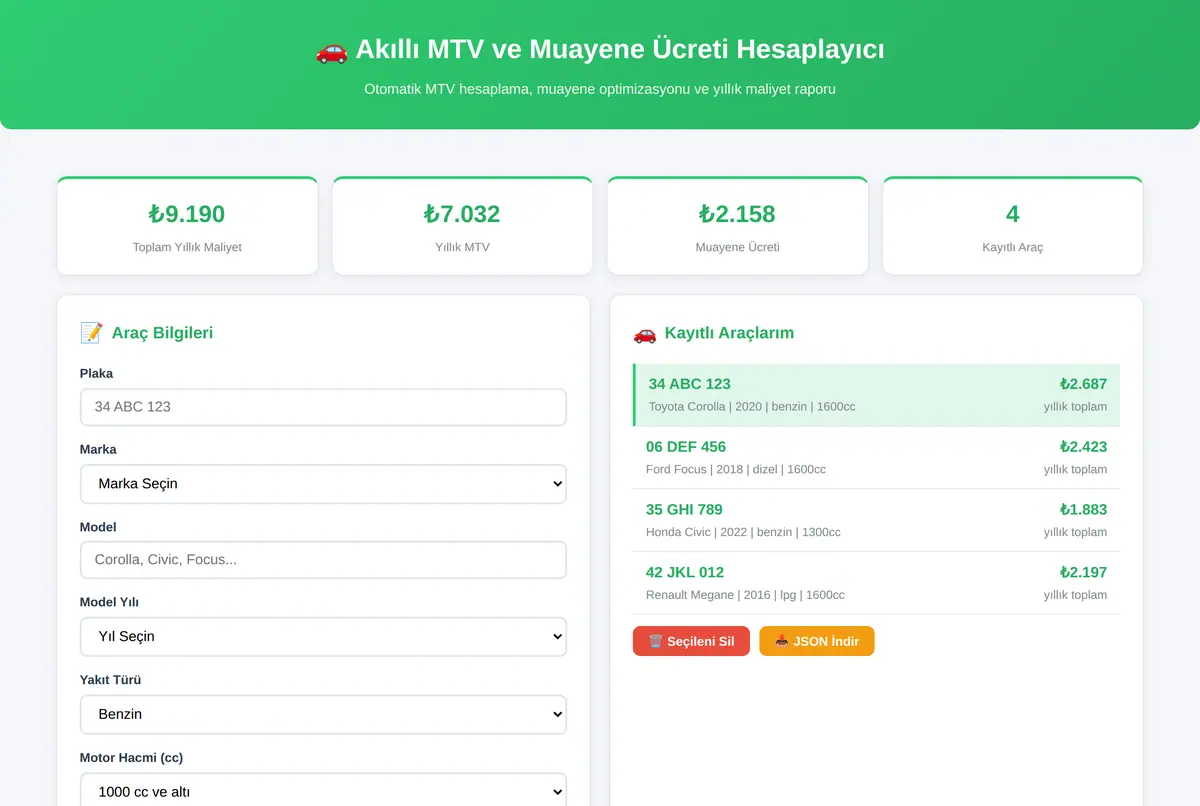Click the notepad icon beside Araç Bilgileri
Screen dimensions: 1200x806
91,333
